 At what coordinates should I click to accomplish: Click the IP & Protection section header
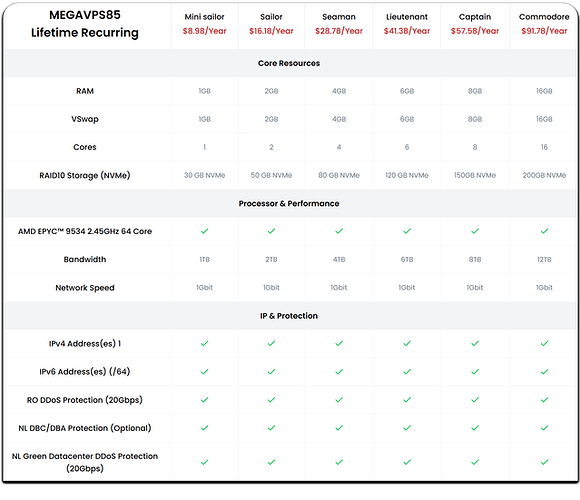[289, 316]
